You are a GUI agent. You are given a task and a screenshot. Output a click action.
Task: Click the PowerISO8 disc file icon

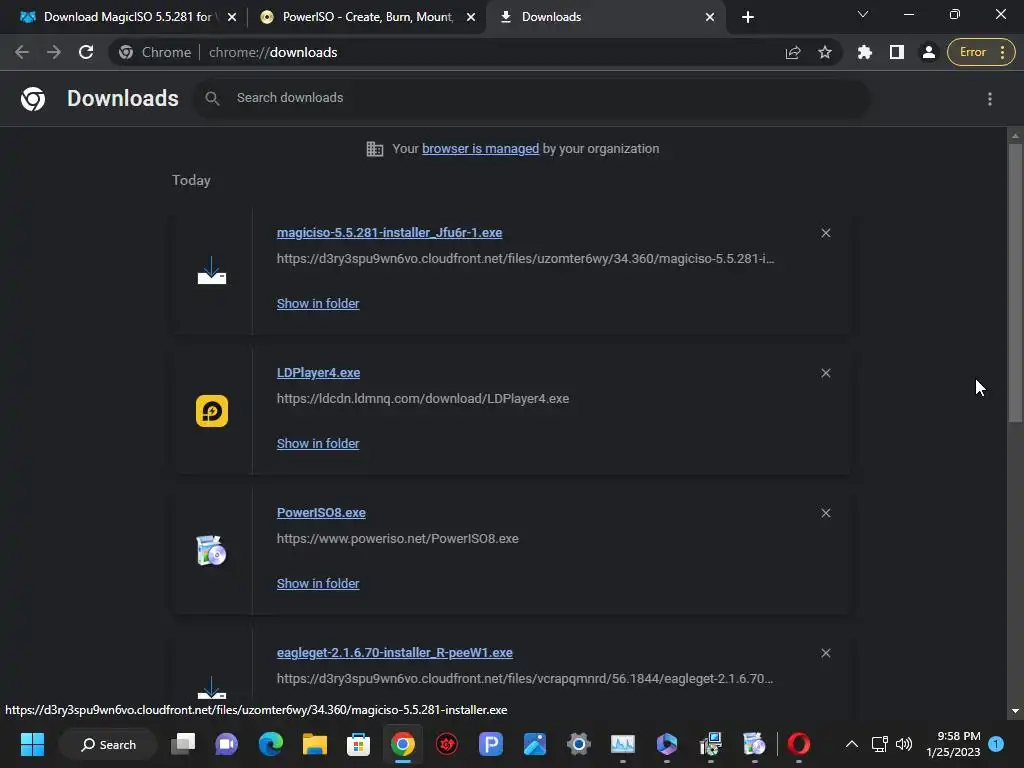pos(212,551)
